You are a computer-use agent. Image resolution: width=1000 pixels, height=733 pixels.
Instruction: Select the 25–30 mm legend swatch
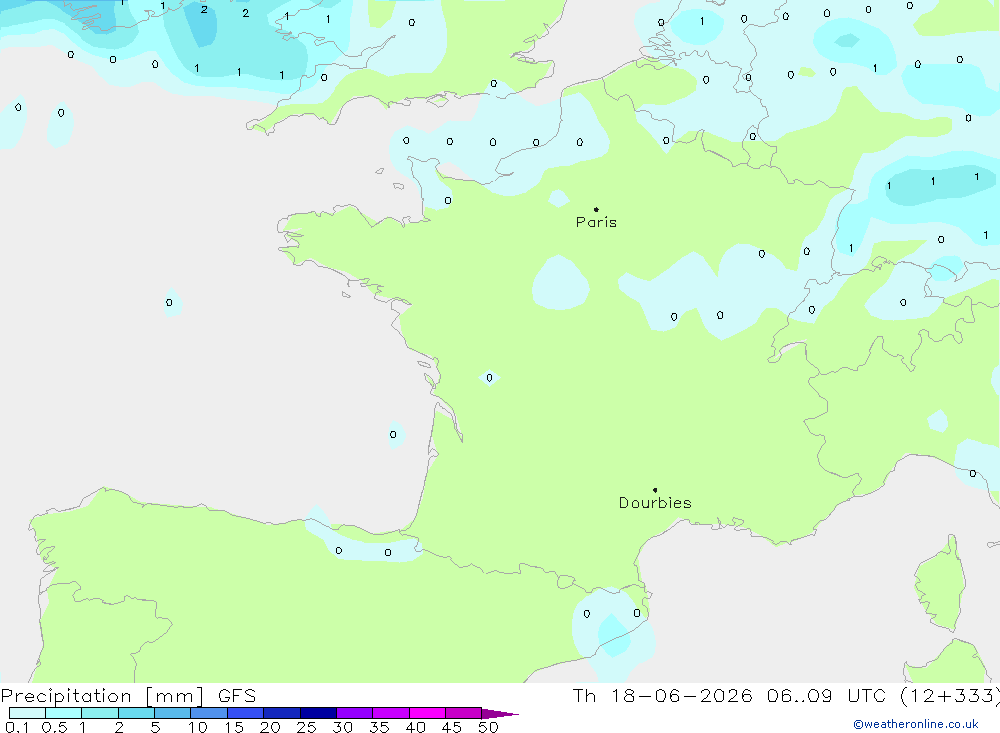pos(318,713)
